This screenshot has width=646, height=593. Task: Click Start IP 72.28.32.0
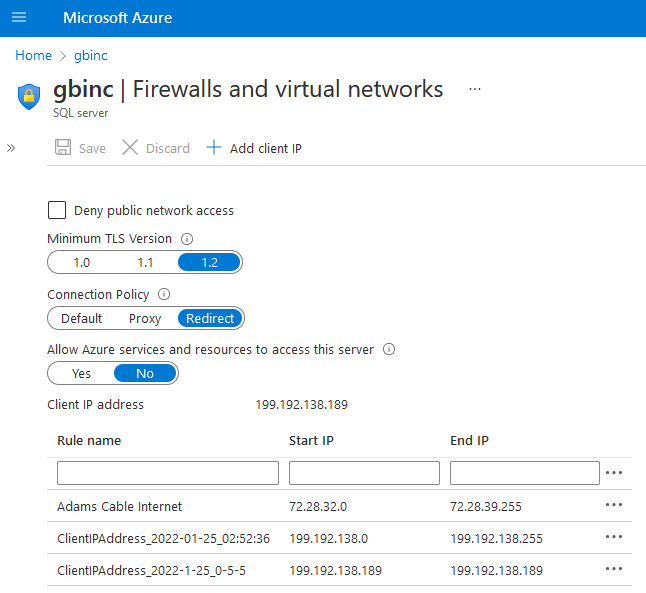pos(318,506)
